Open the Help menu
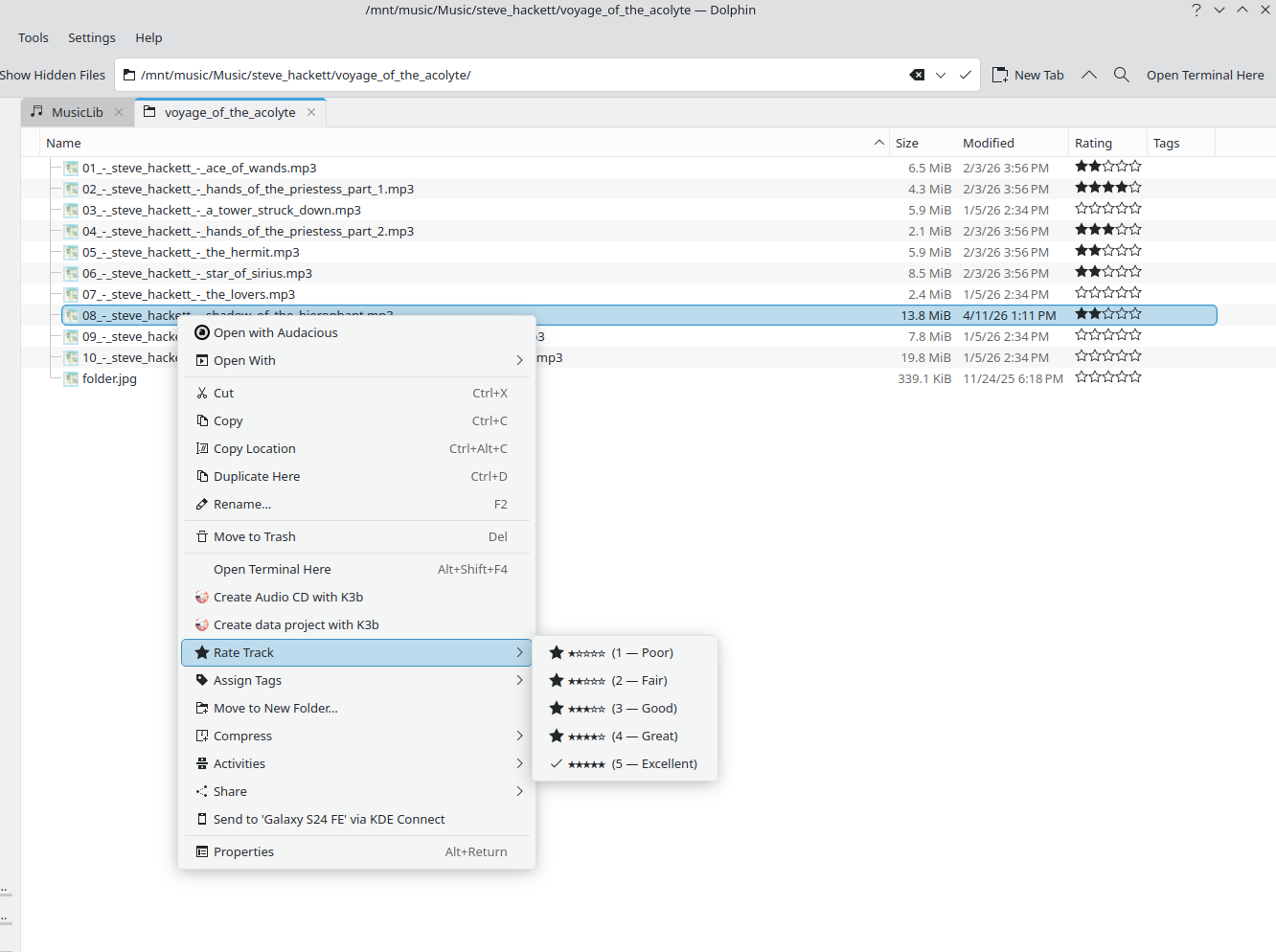1276x952 pixels. (x=148, y=37)
